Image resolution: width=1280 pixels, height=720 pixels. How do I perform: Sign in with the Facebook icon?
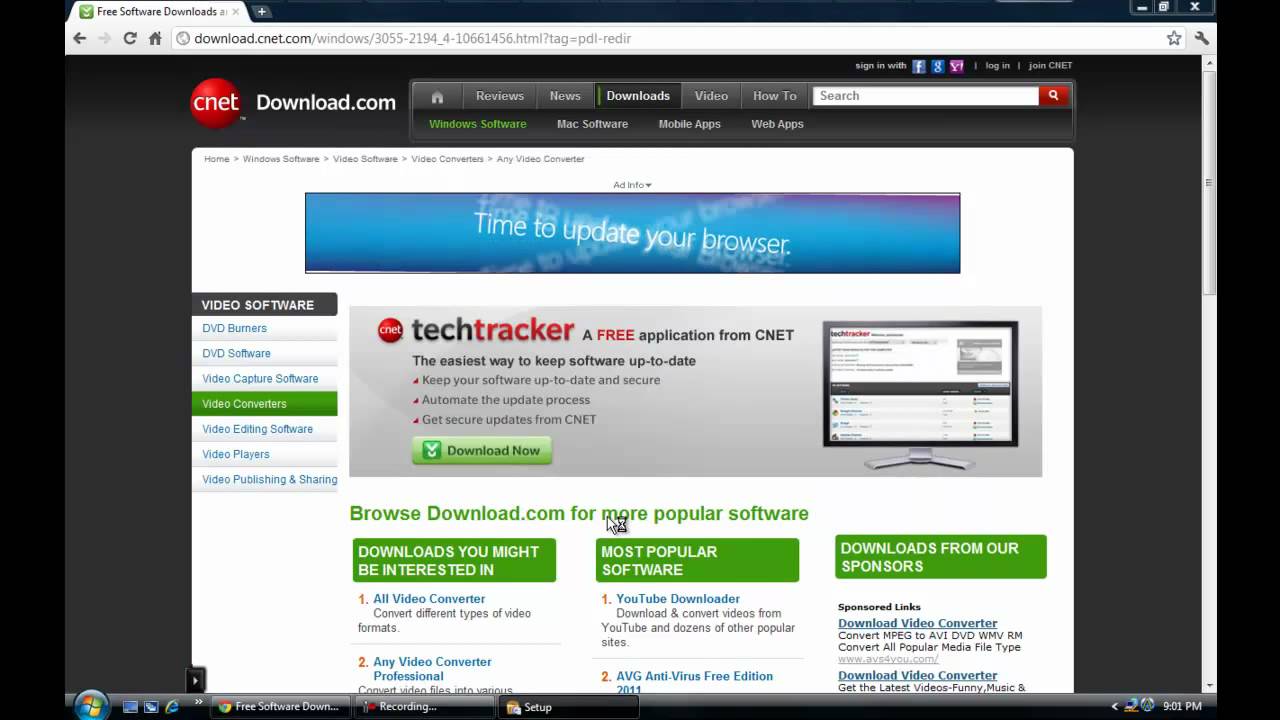(x=919, y=66)
